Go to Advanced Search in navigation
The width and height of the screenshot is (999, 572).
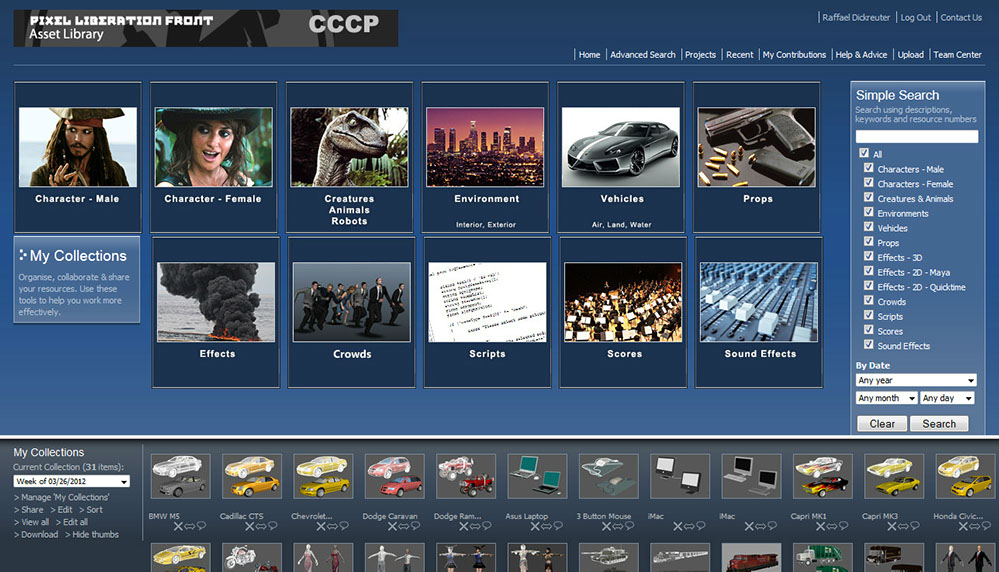coord(642,55)
